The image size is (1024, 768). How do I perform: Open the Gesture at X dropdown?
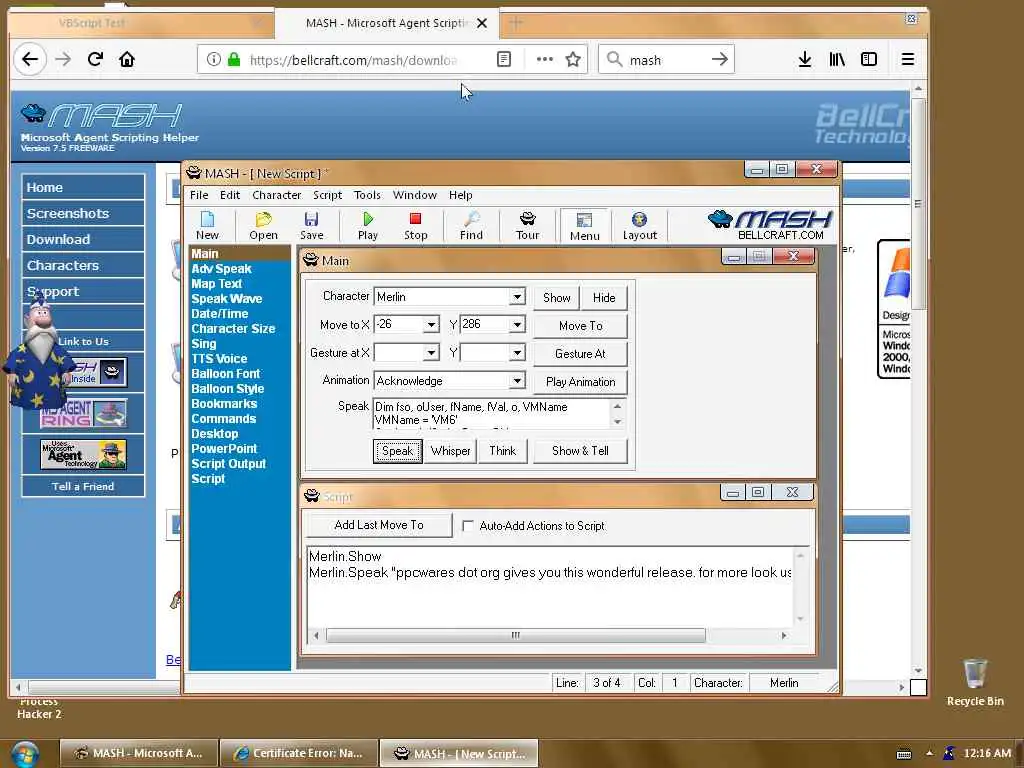431,353
